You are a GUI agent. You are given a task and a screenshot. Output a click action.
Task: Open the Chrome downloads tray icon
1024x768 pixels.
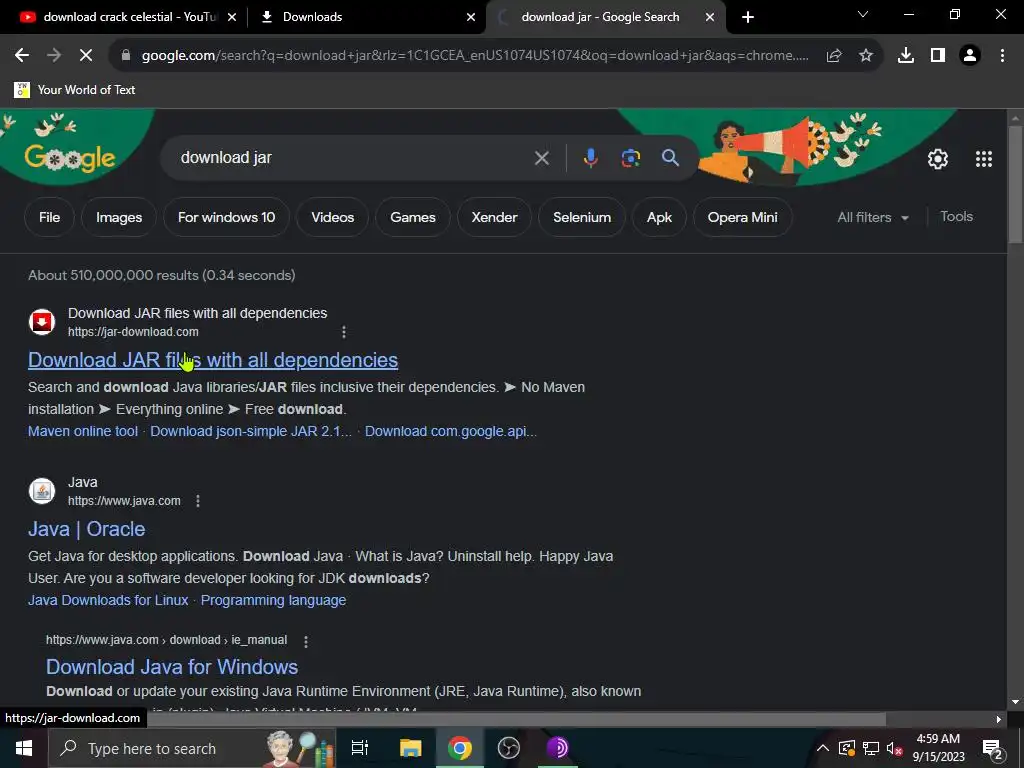point(906,56)
